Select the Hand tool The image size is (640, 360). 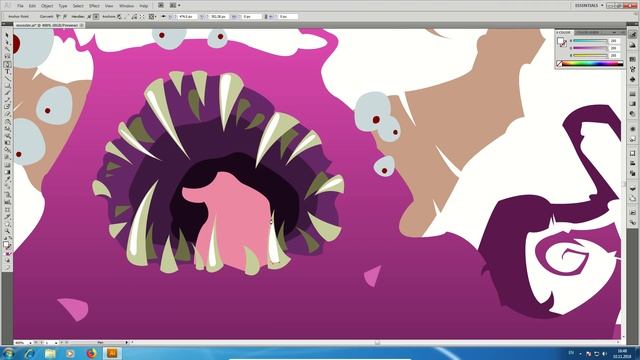7,224
